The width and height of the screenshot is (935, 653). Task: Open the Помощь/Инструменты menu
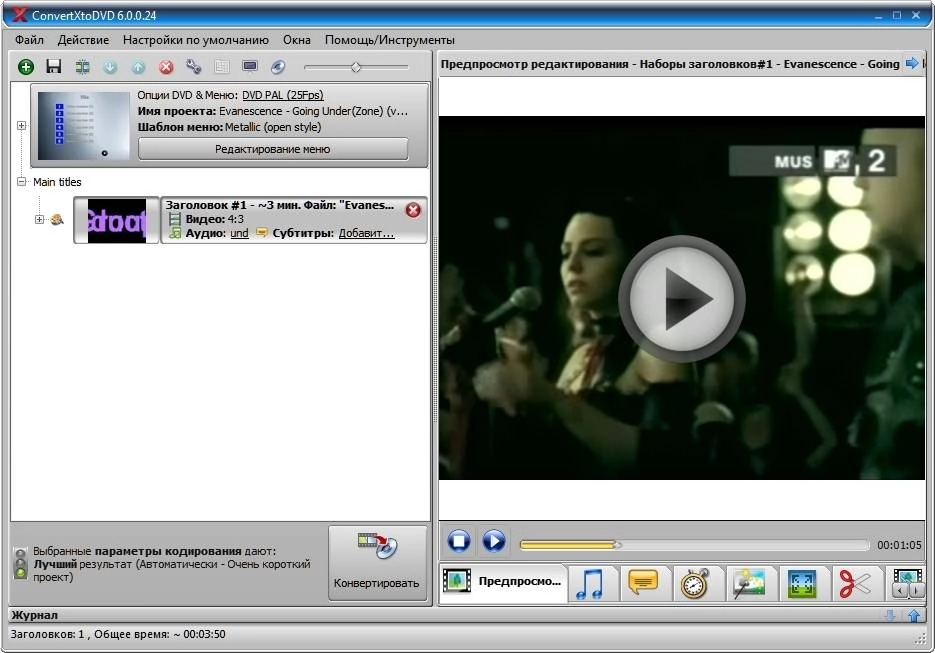pyautogui.click(x=389, y=40)
